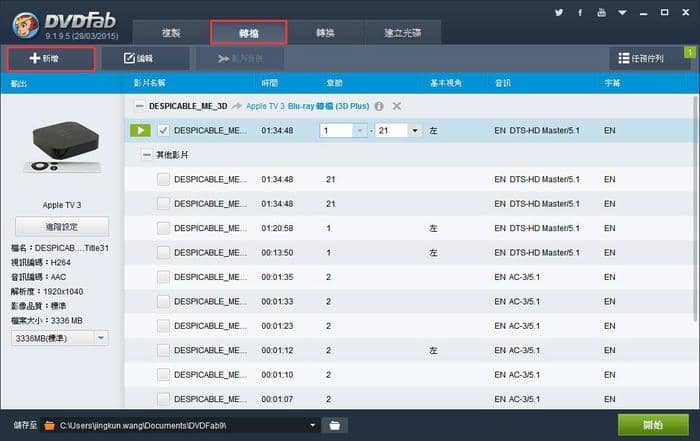
Task: Switch to the Copy tab
Action: (171, 33)
